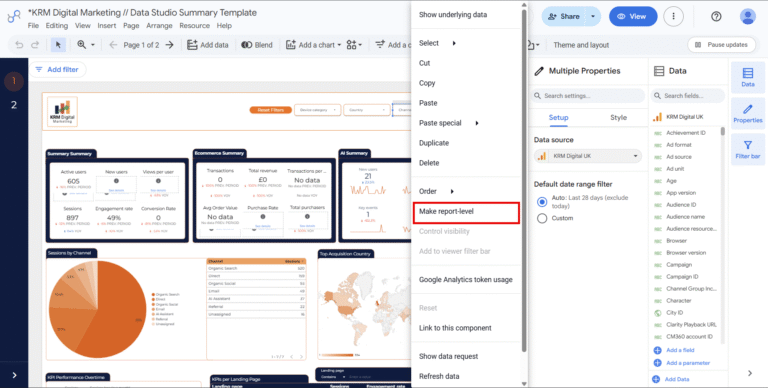Viewport: 768px width, 388px height.
Task: Open Theme and layout panel
Action: [581, 45]
